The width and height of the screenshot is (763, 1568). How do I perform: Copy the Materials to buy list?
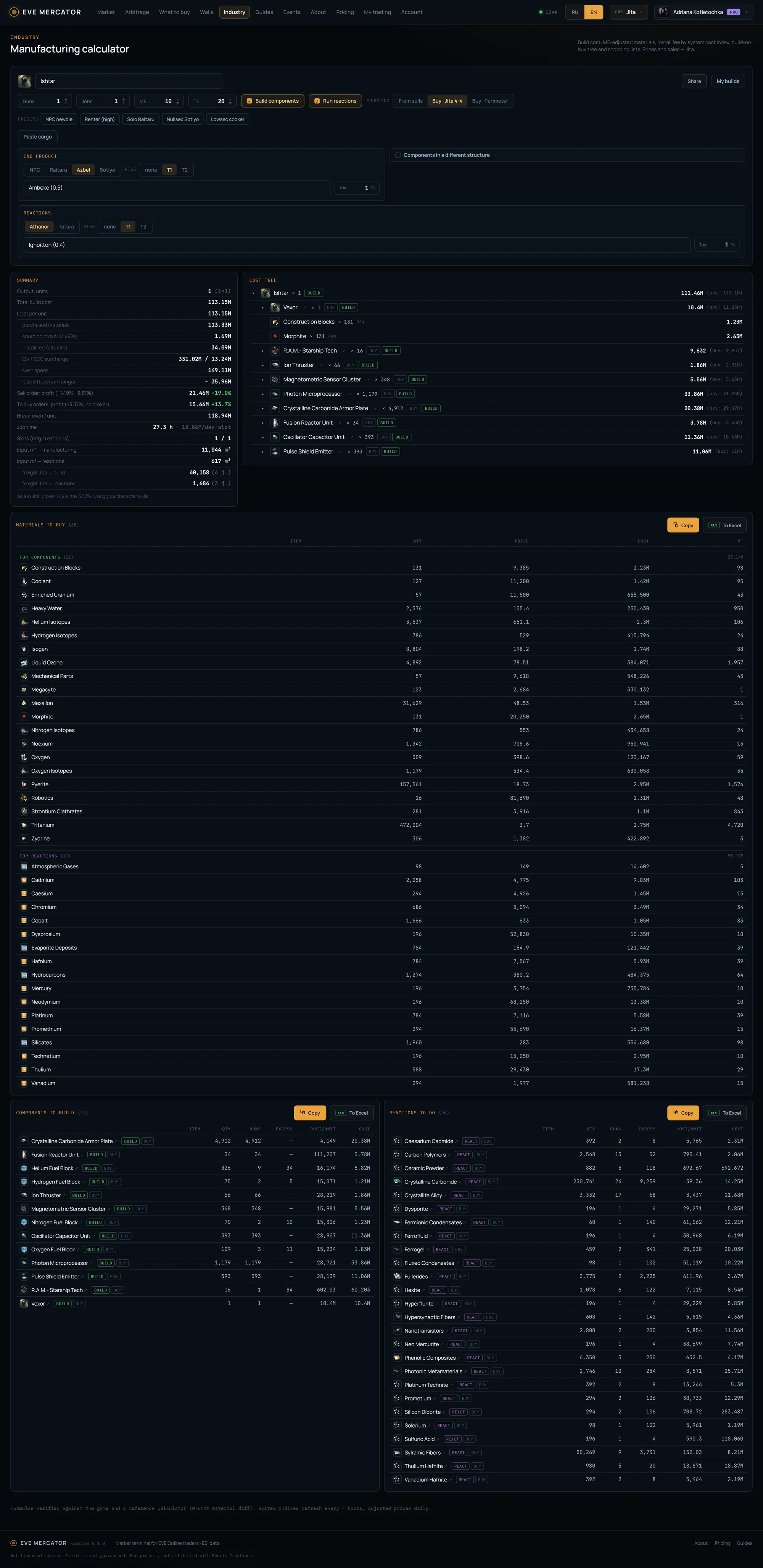pos(683,525)
